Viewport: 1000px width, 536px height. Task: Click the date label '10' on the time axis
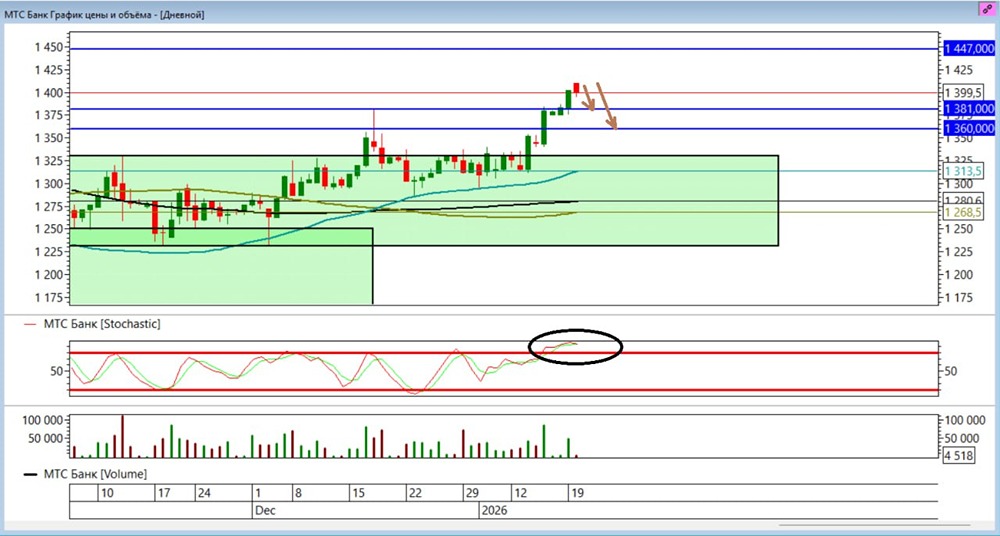(x=107, y=493)
